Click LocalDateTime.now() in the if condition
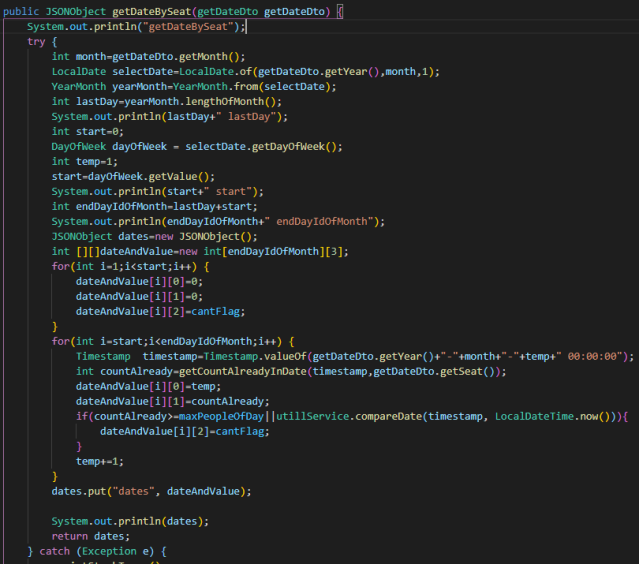This screenshot has width=639, height=564. [x=553, y=416]
